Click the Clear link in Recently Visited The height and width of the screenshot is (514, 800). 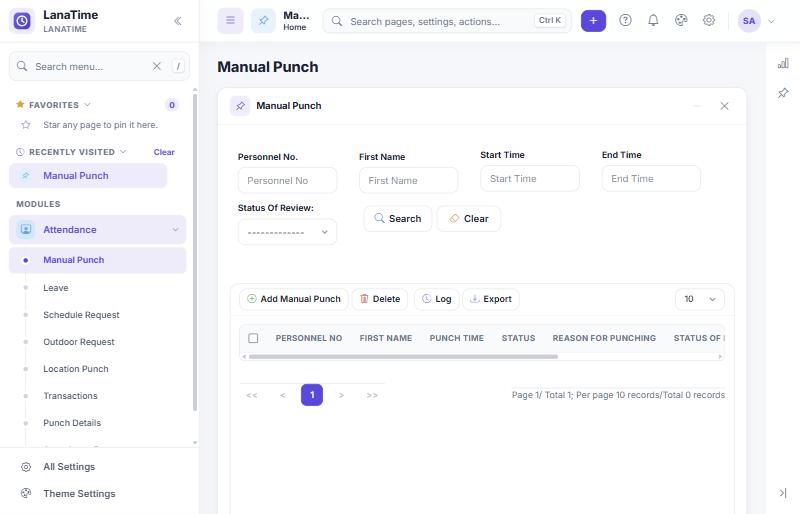[x=164, y=152]
